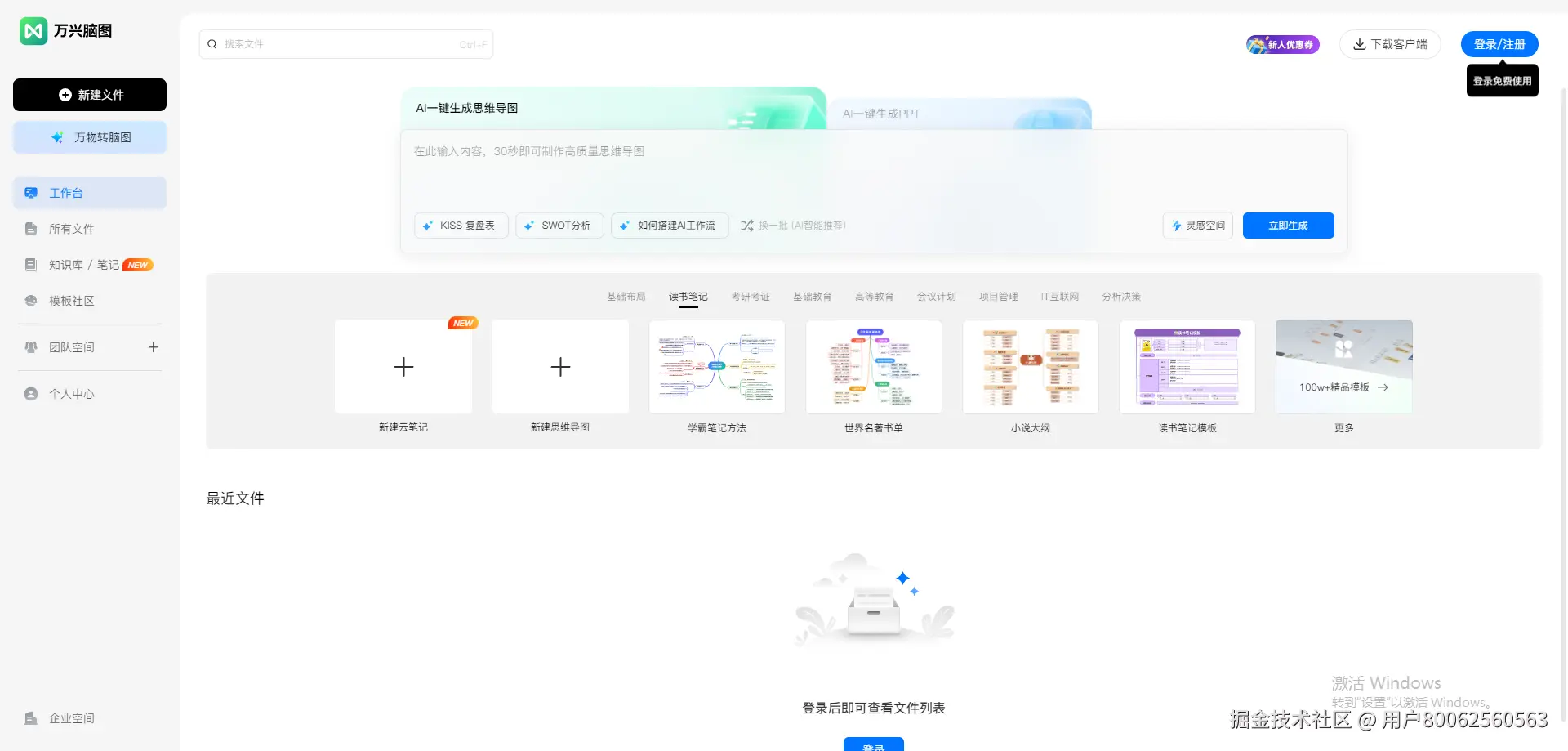Select the 读书笔记 template tab
Screen dimensions: 1568x751
coord(688,297)
